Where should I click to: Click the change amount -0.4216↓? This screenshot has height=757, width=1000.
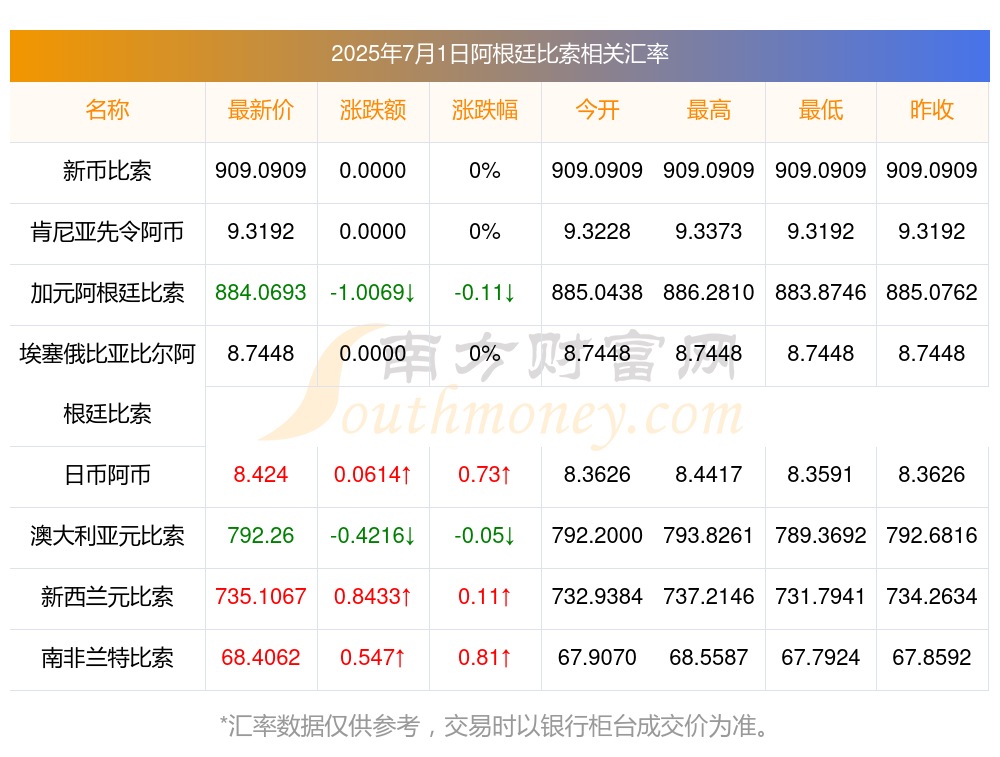(x=373, y=536)
